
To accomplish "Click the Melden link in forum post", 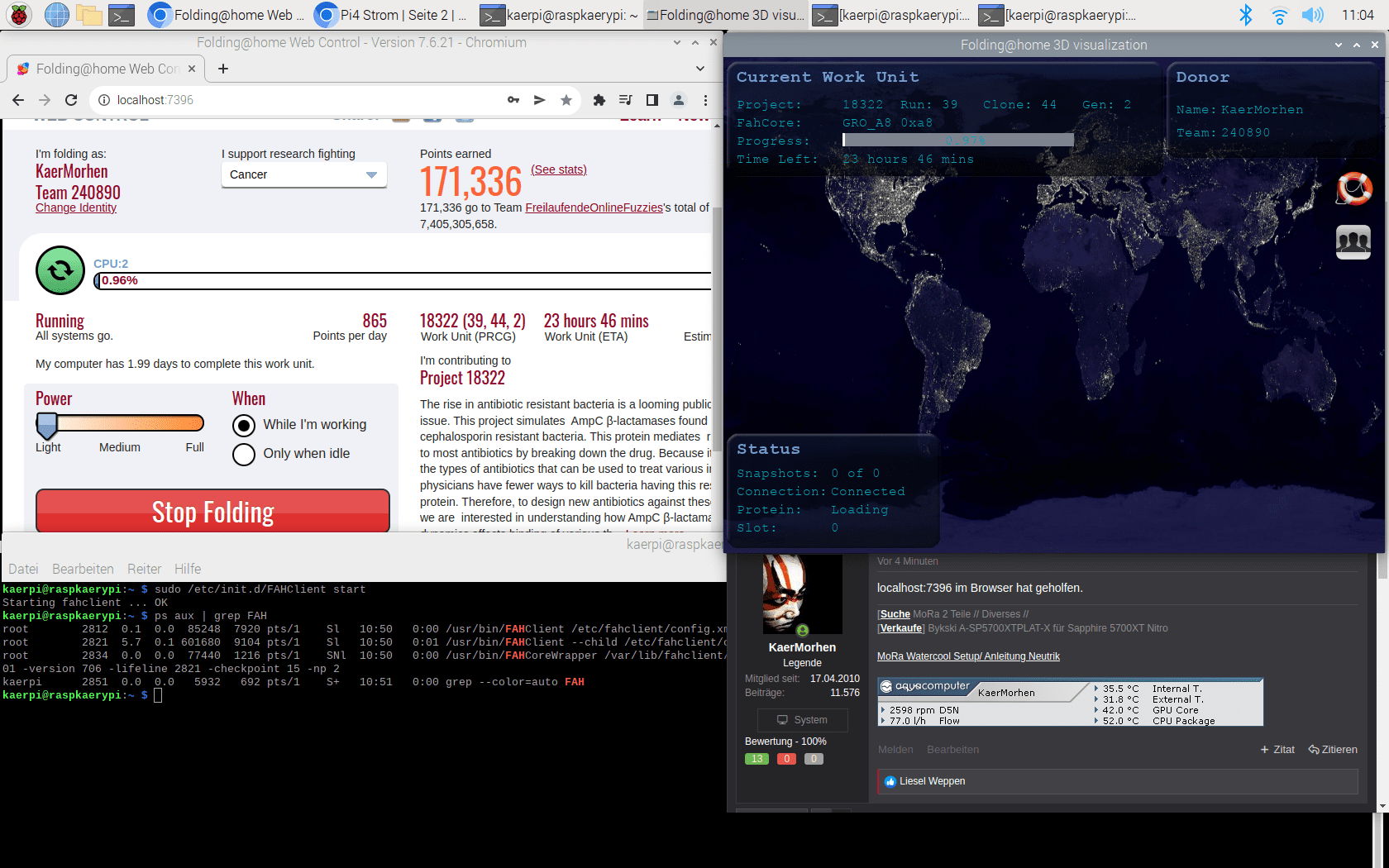I will tap(895, 750).
